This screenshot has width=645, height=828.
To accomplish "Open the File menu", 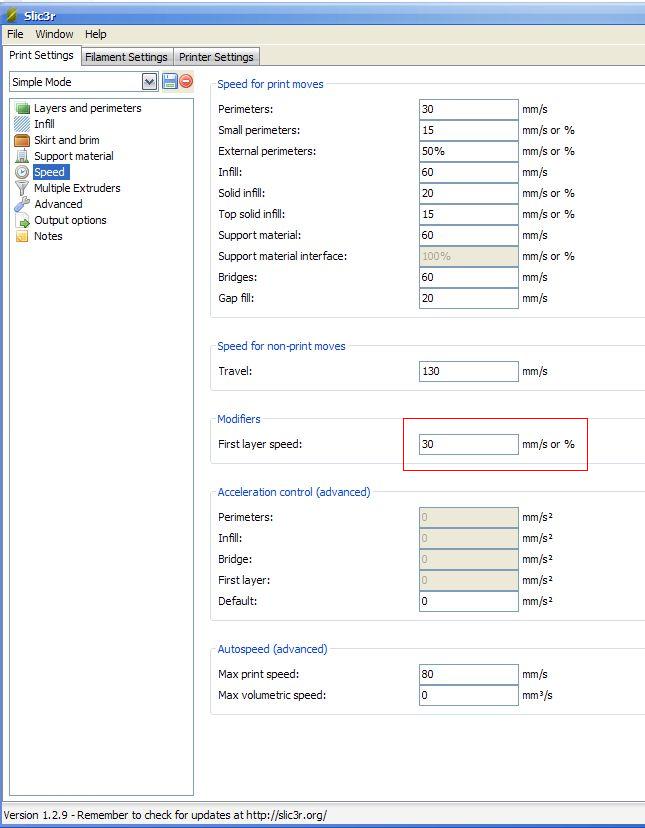I will tap(15, 34).
